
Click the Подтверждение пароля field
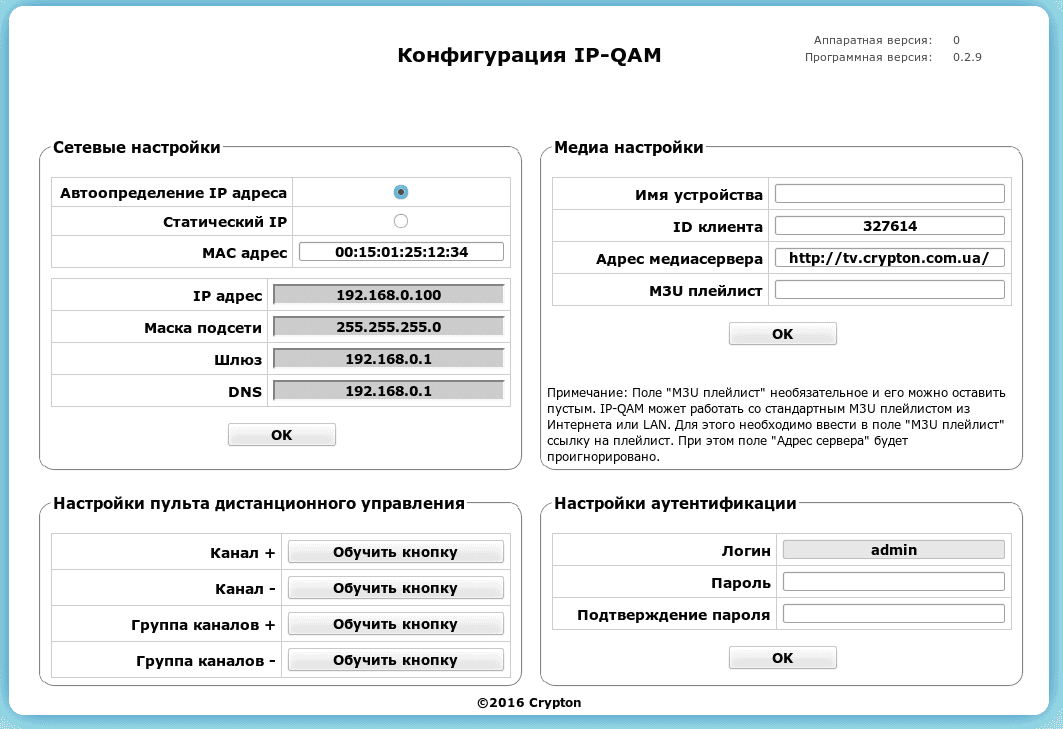point(893,613)
